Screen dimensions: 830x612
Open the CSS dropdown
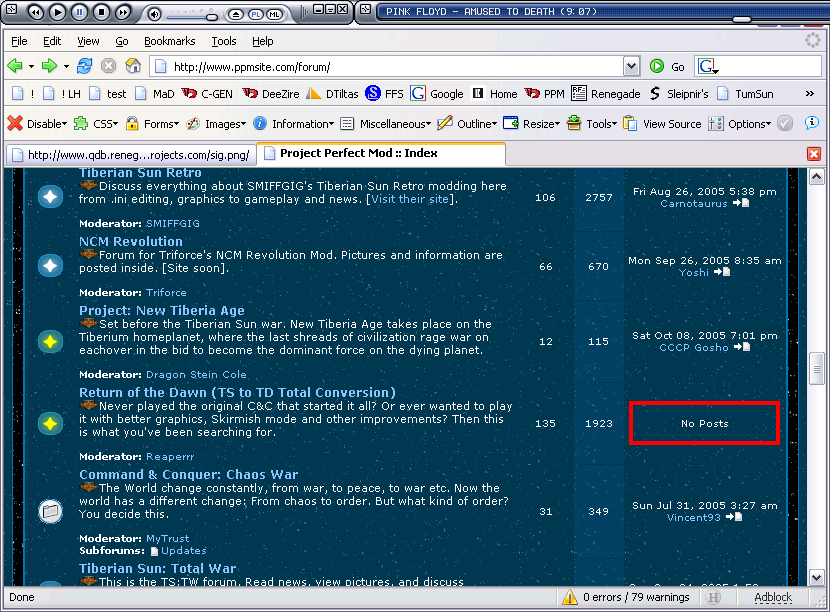pos(96,124)
